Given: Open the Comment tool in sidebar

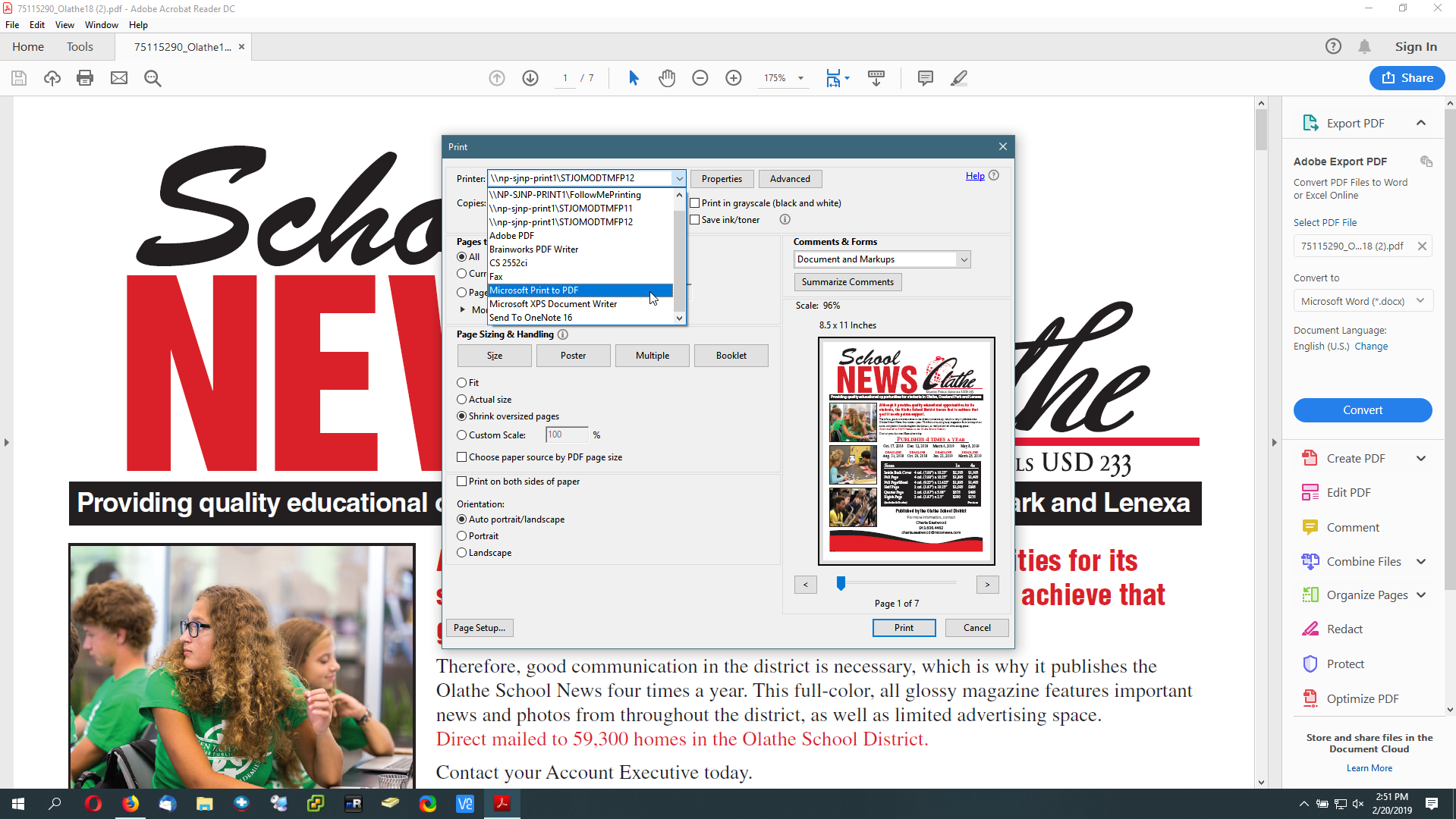Looking at the screenshot, I should click(1352, 528).
